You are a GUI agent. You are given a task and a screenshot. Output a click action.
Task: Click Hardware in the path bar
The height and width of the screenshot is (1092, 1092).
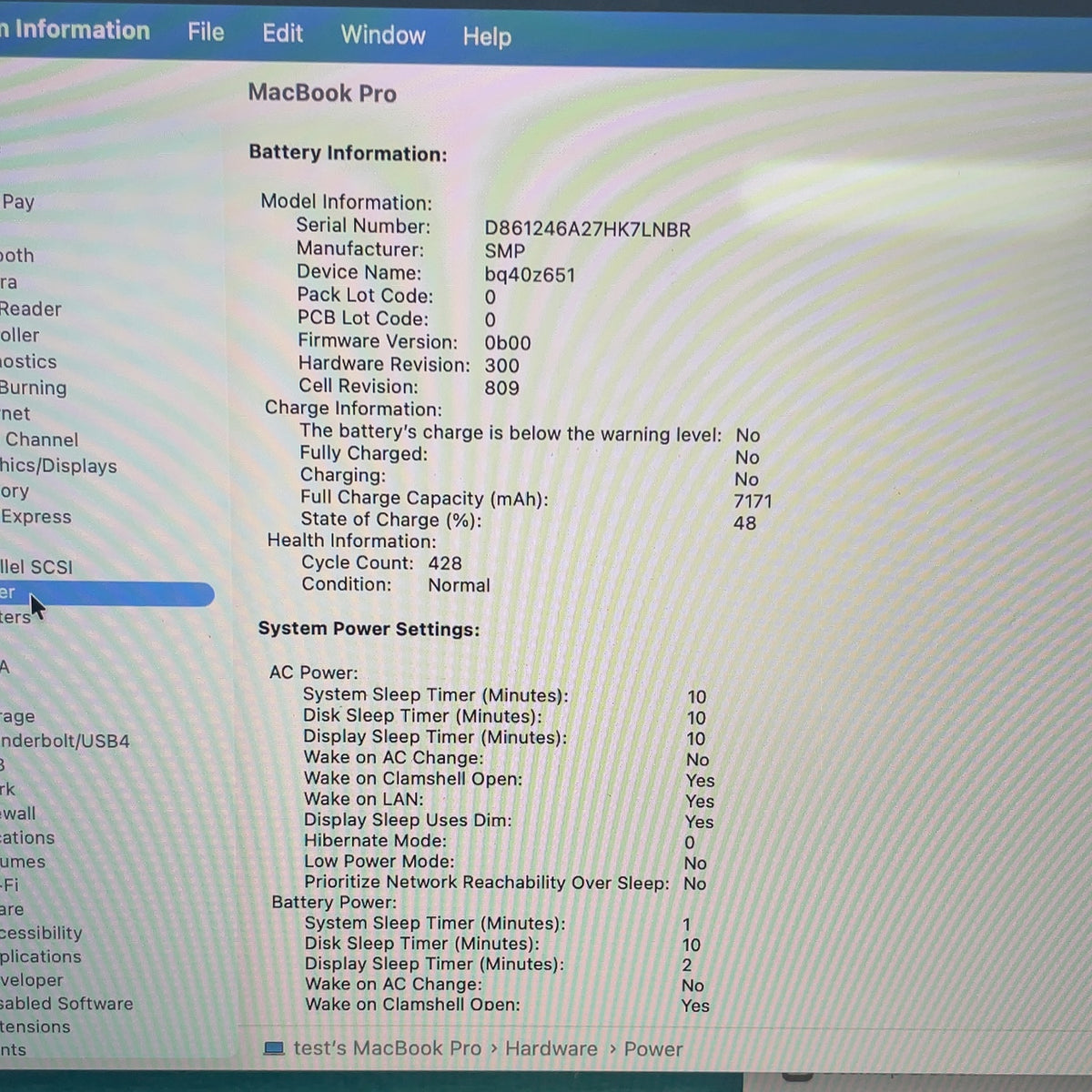[x=551, y=1048]
